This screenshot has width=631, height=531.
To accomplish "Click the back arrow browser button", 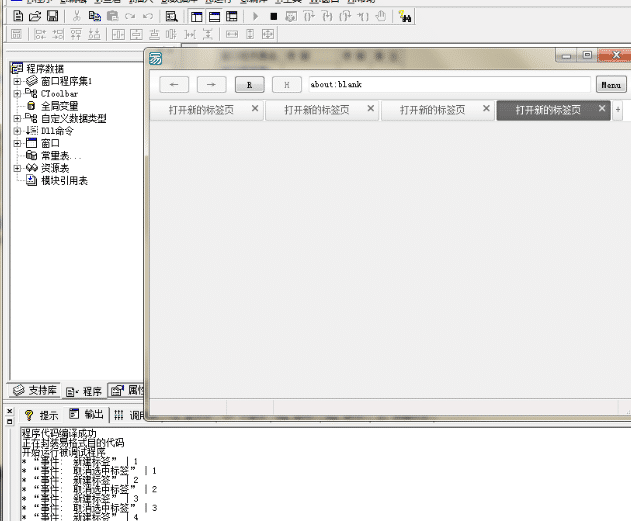I will coord(174,85).
